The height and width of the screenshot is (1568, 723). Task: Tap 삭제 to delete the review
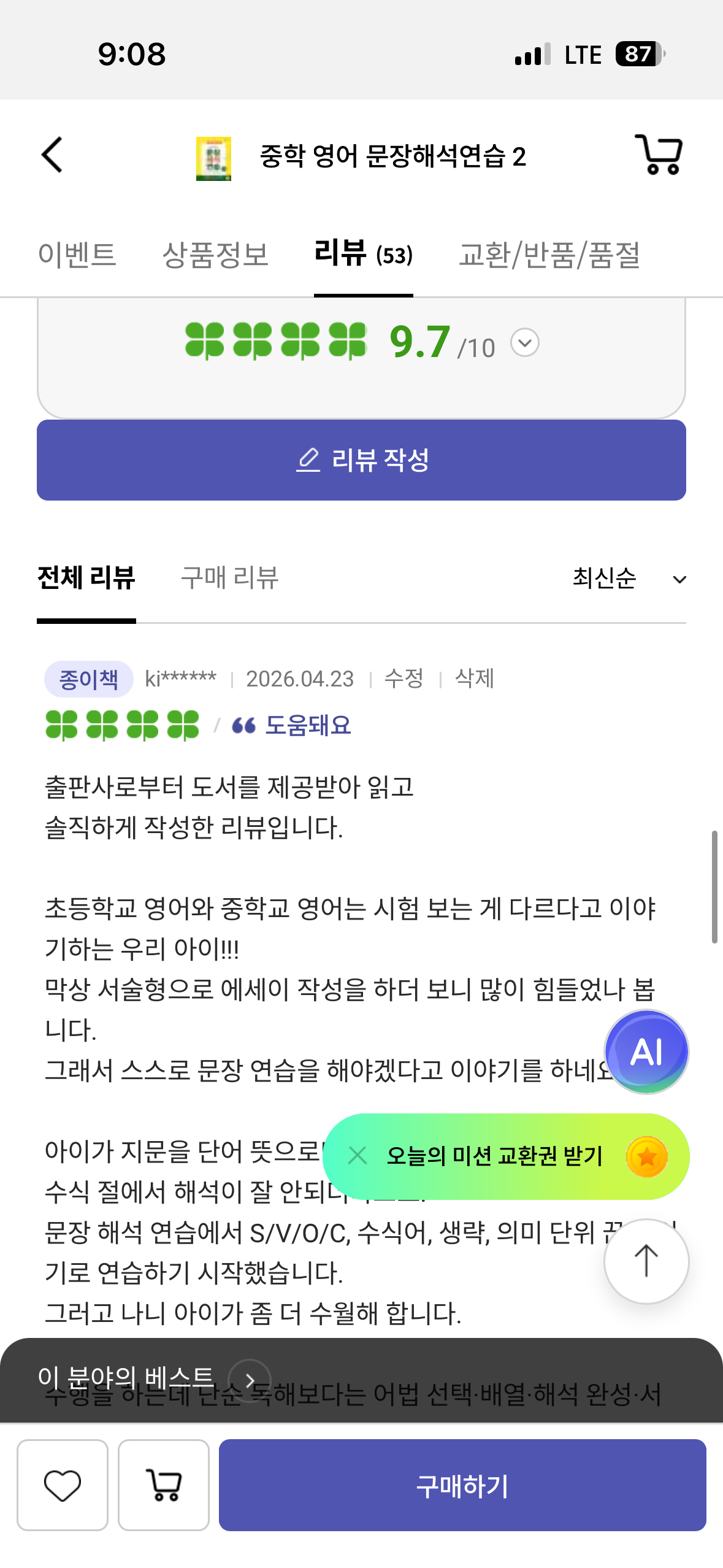pyautogui.click(x=475, y=678)
